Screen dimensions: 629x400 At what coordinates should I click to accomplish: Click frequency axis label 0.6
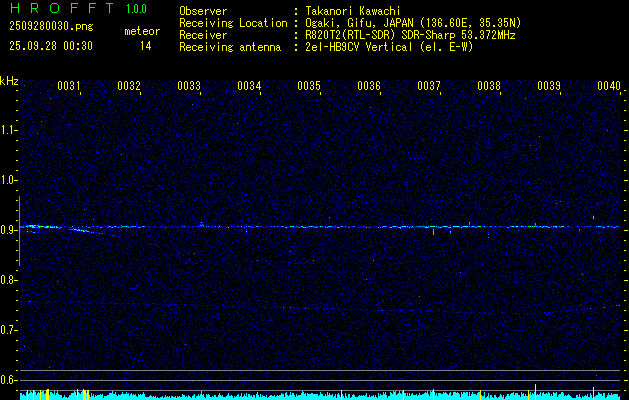point(9,380)
